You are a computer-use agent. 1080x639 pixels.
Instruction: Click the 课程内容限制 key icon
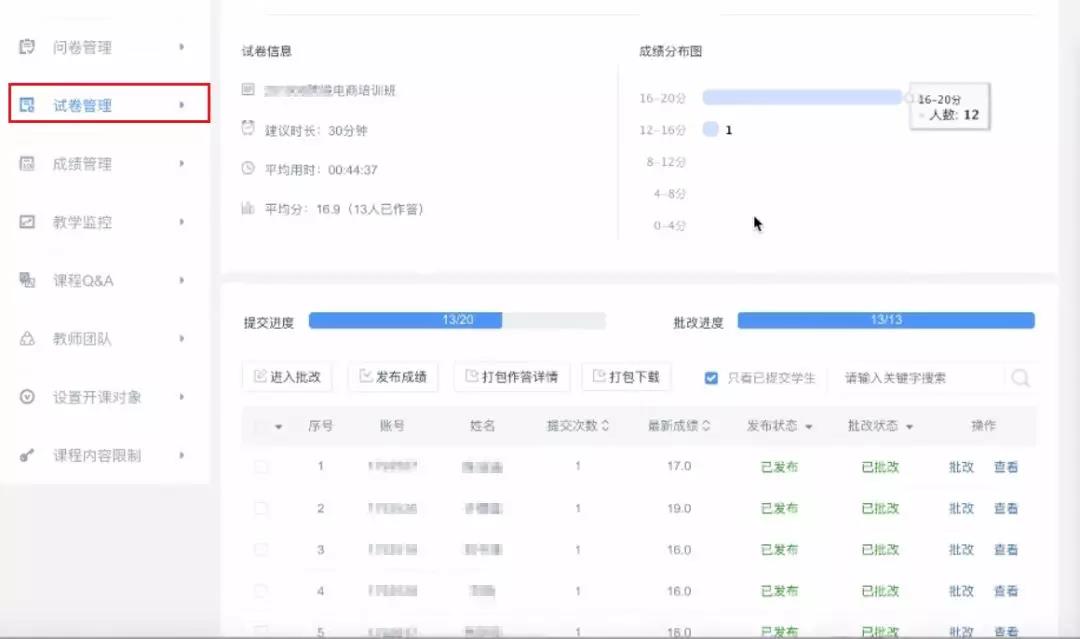[27, 455]
